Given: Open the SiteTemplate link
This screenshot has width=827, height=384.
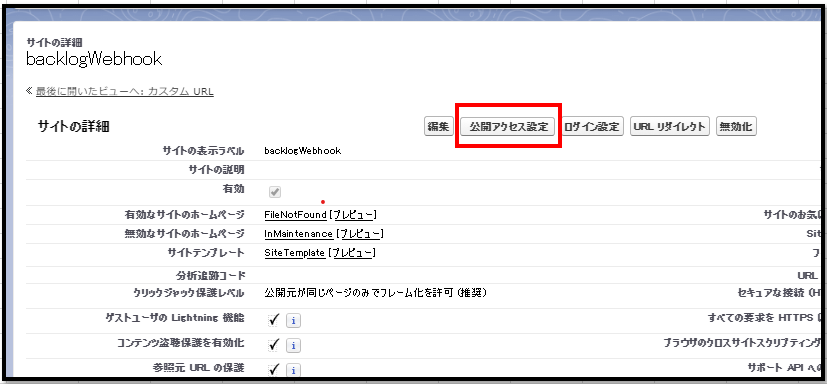Looking at the screenshot, I should 294,253.
